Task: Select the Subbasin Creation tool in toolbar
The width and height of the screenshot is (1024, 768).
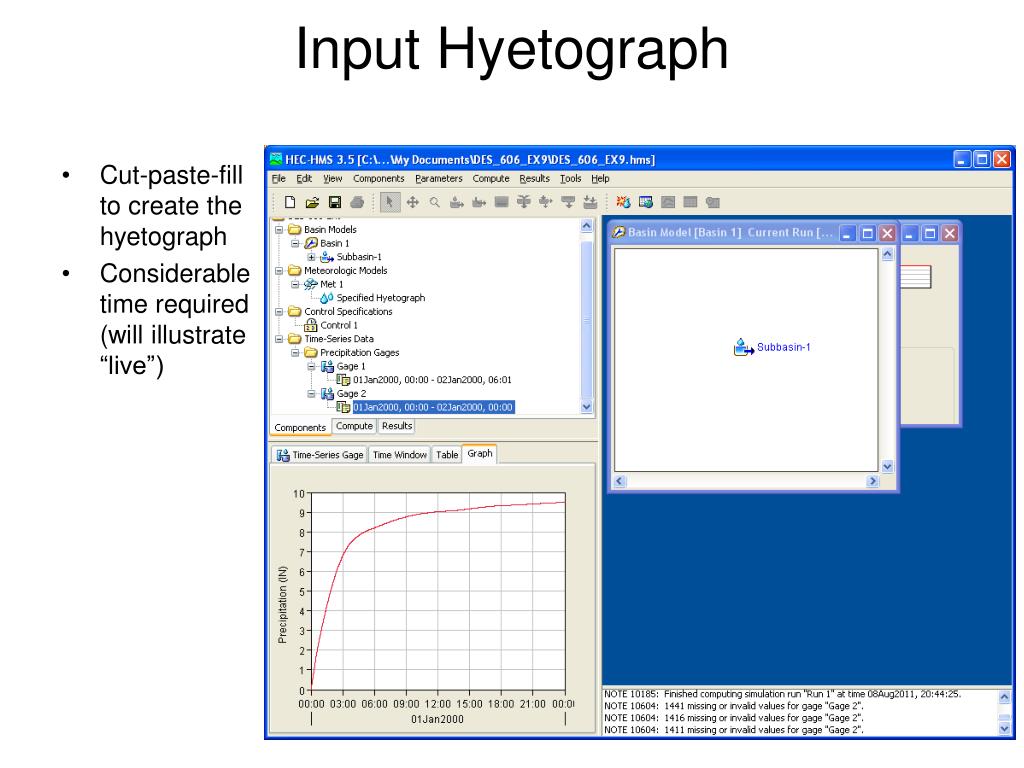Action: point(456,202)
